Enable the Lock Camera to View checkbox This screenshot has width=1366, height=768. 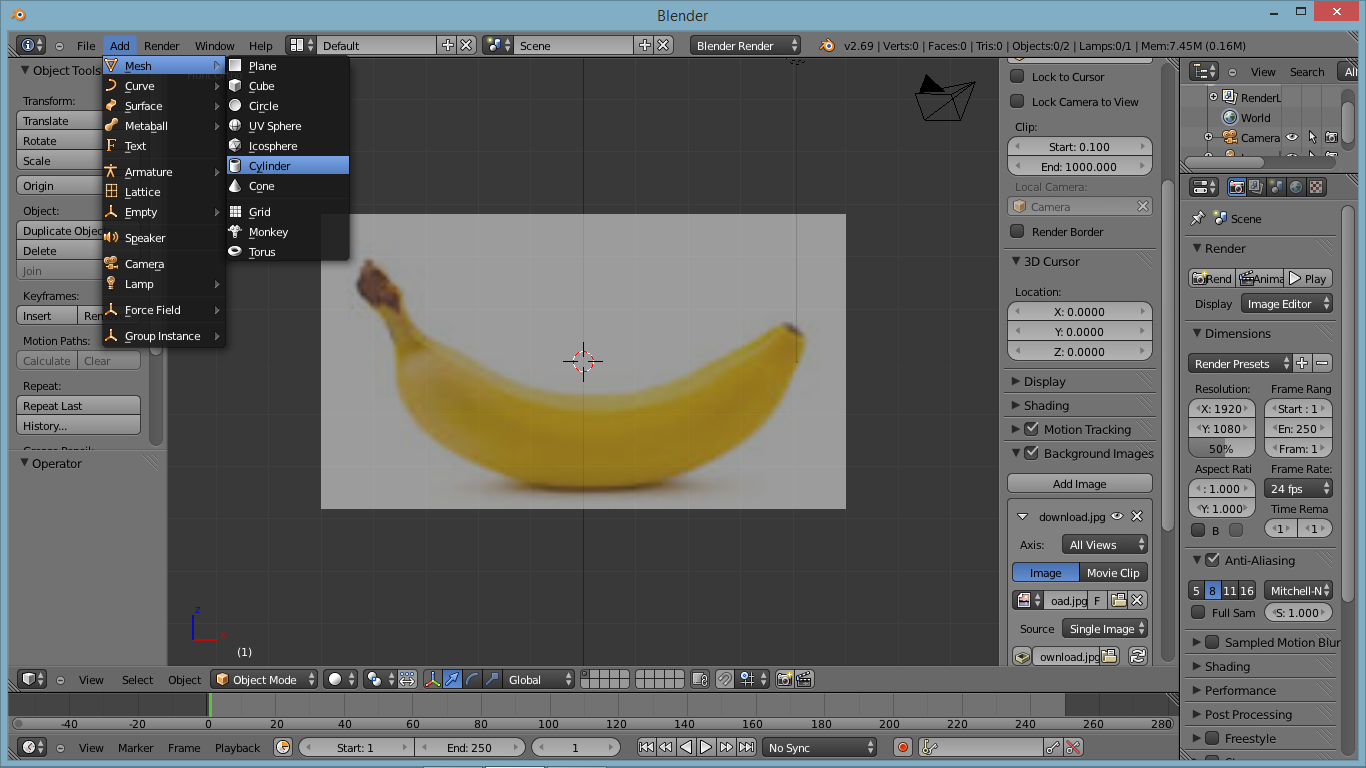point(1017,102)
